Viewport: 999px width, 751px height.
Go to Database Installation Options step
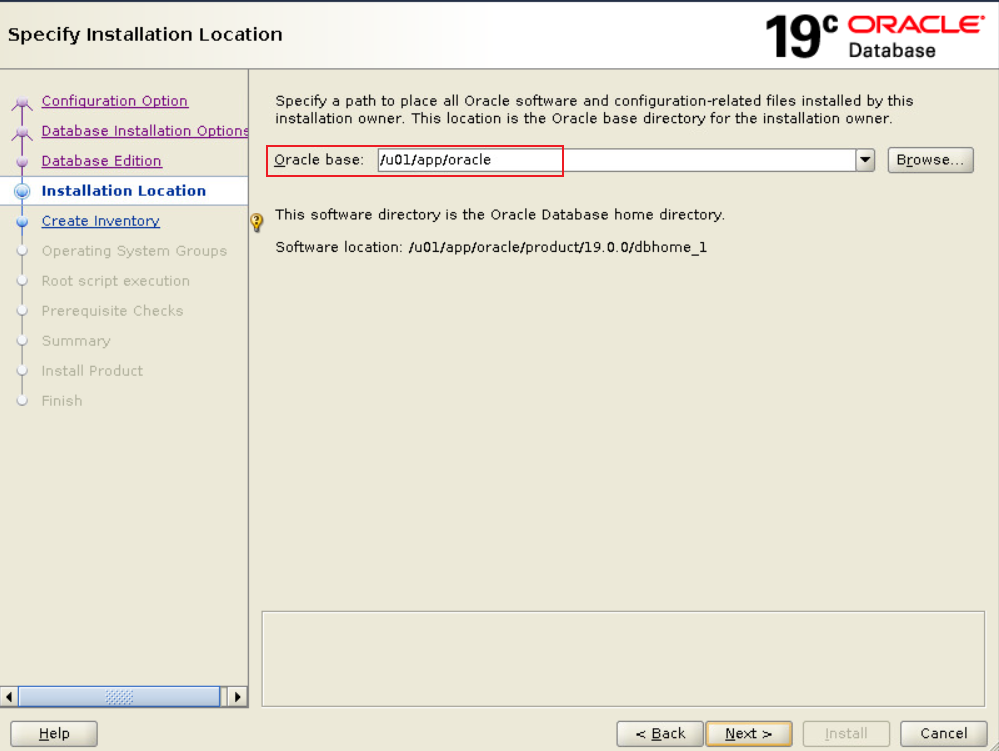coord(145,131)
